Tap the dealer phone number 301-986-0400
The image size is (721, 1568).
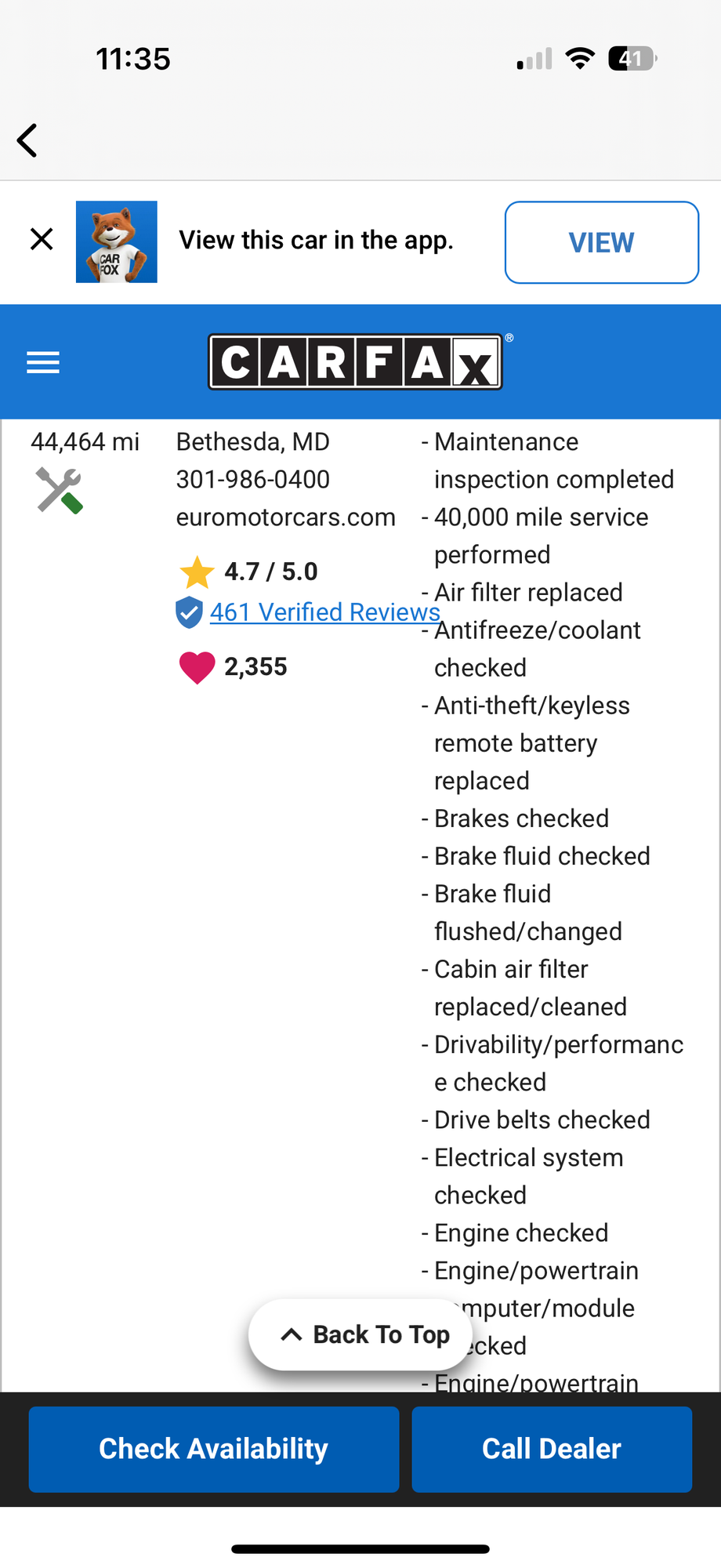pyautogui.click(x=253, y=479)
